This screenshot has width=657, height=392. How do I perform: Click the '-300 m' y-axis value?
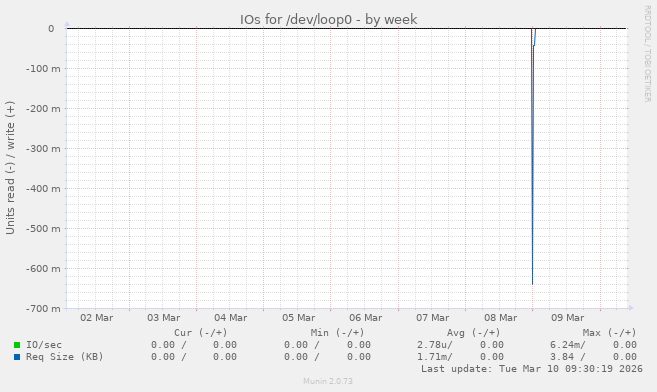tap(43, 149)
